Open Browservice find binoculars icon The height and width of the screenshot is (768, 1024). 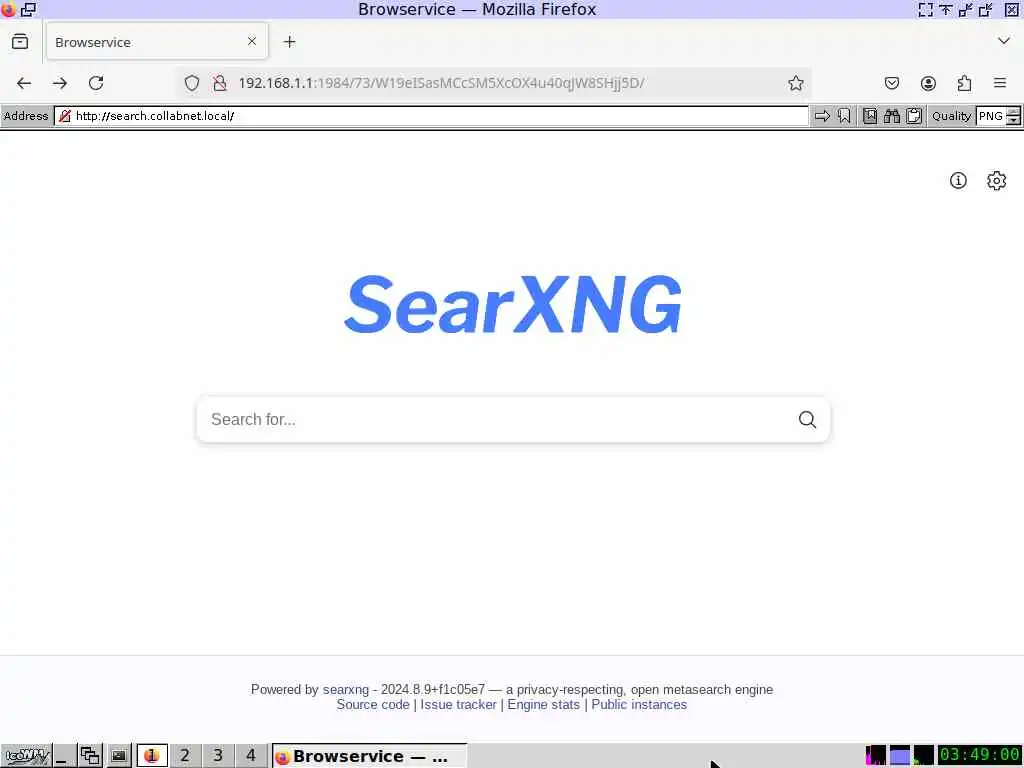tap(891, 116)
